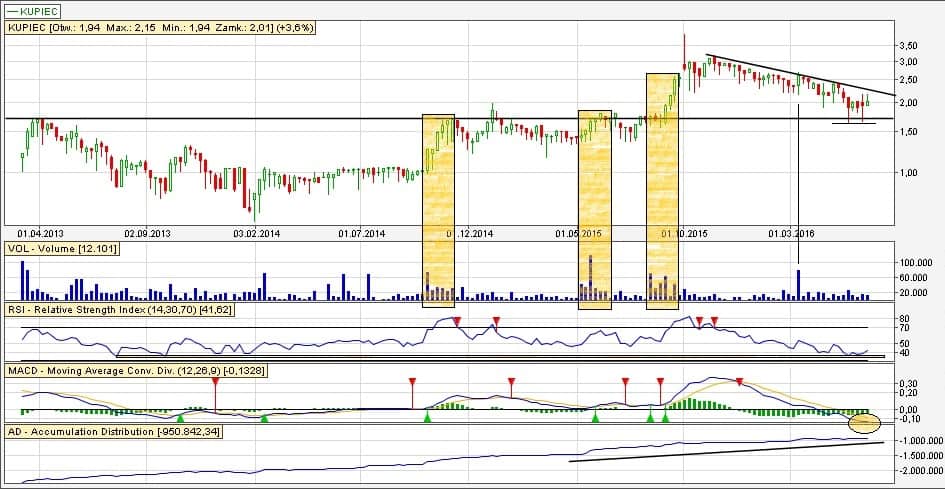Click the rightmost green triangle in MACD panel
The height and width of the screenshot is (489, 945).
tap(665, 418)
